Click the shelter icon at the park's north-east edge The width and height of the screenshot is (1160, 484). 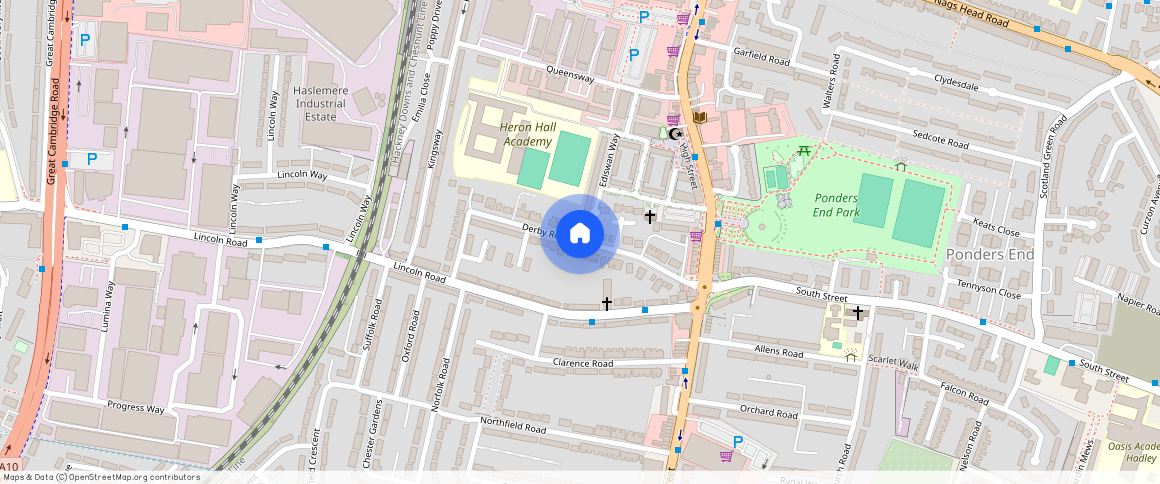pyautogui.click(x=900, y=165)
